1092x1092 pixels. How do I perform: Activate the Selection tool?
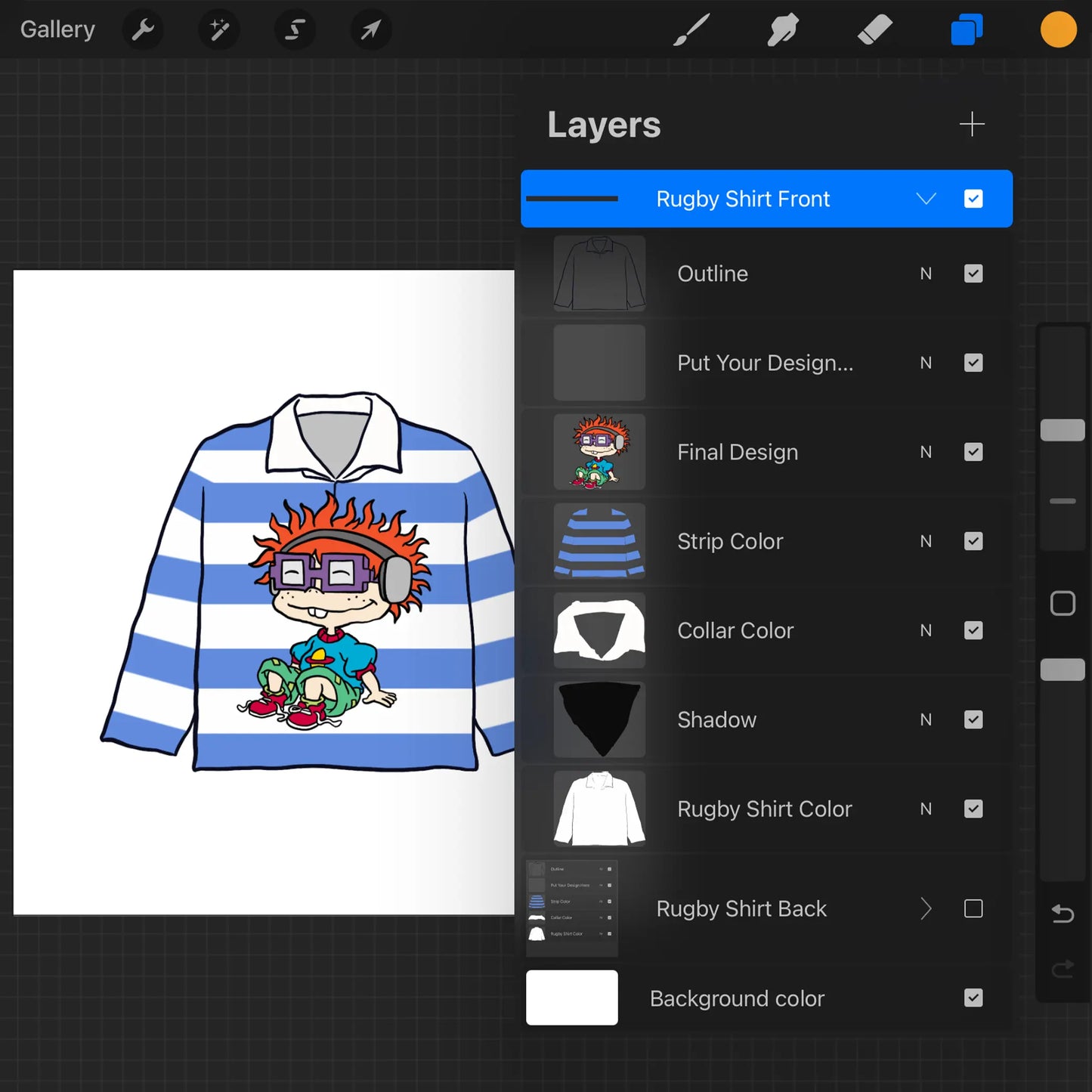pyautogui.click(x=295, y=29)
